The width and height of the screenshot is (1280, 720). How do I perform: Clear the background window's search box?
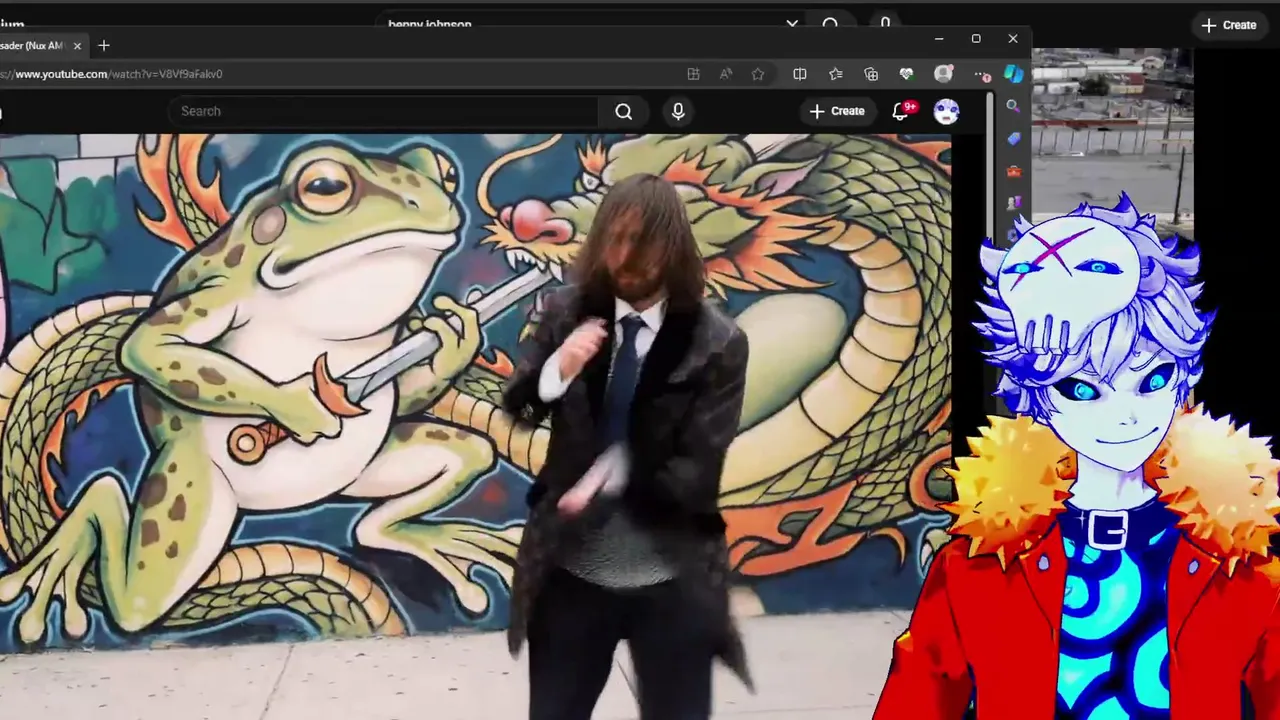tap(792, 23)
